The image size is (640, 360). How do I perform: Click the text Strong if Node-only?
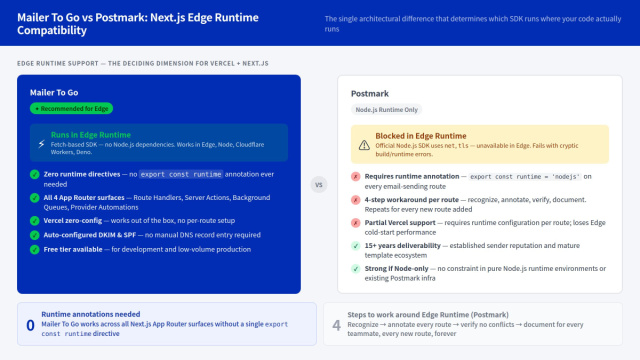(396, 269)
